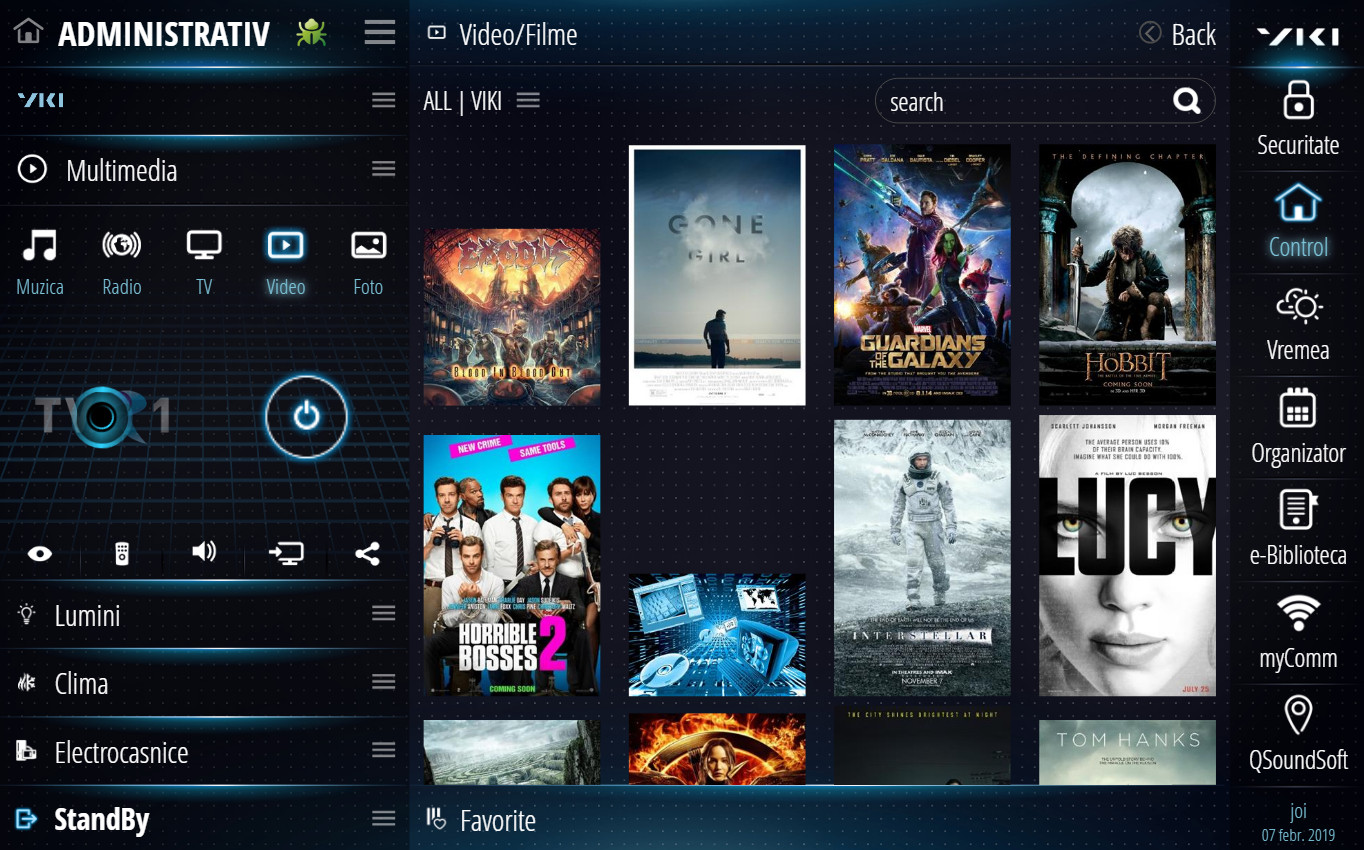Click the movie search field
Image resolution: width=1364 pixels, height=850 pixels.
(x=1020, y=102)
